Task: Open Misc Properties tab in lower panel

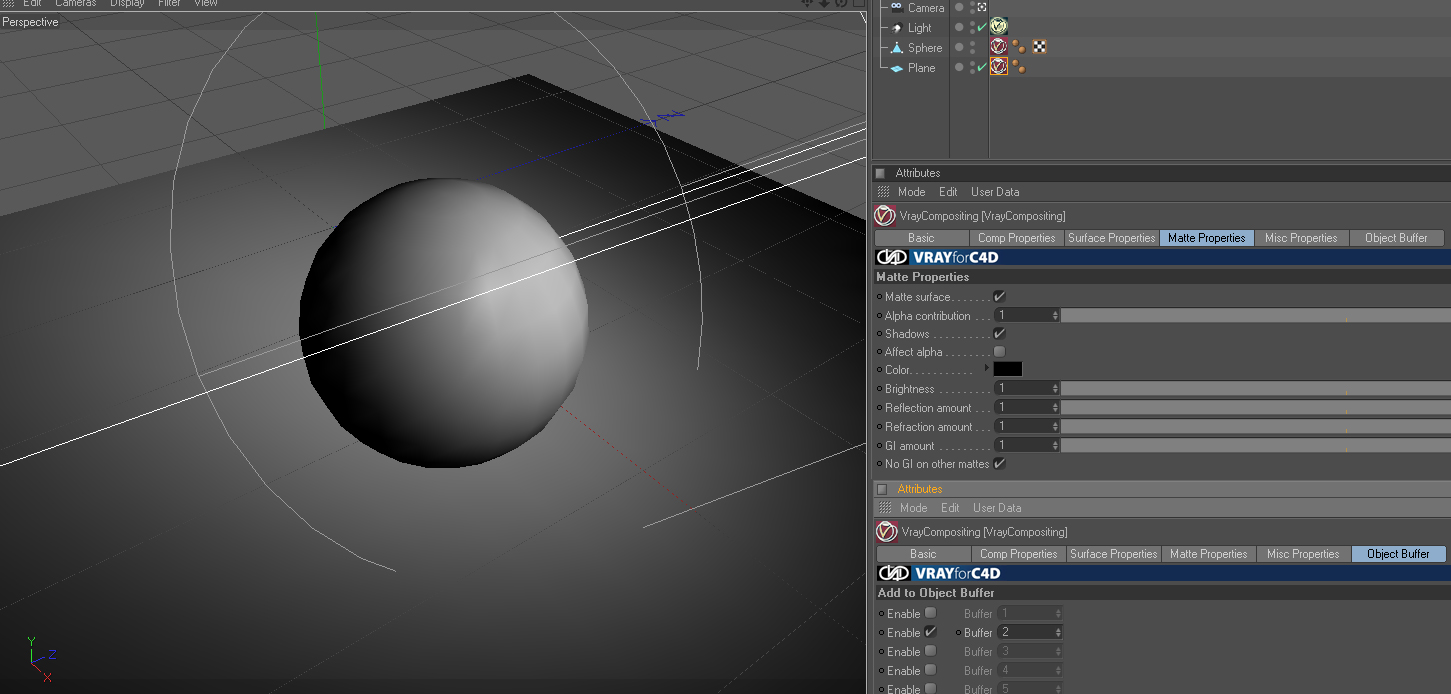Action: (x=1303, y=554)
